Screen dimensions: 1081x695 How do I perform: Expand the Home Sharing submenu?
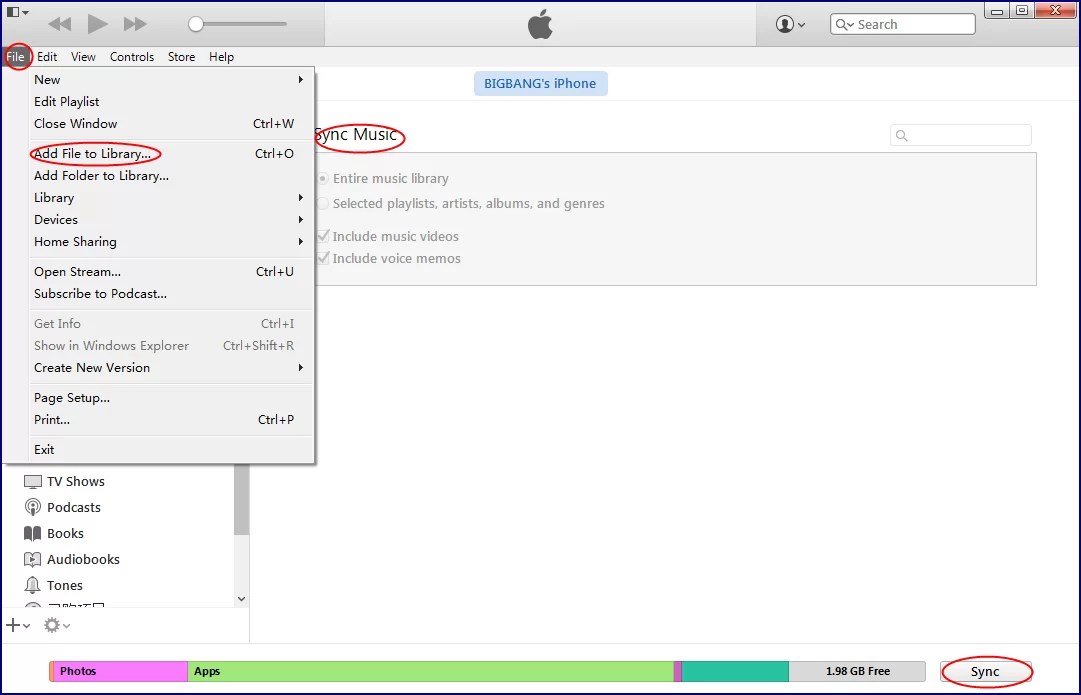pos(75,241)
